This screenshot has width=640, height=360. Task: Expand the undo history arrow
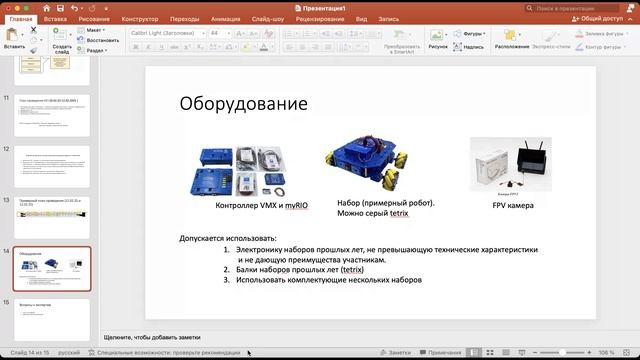point(82,9)
